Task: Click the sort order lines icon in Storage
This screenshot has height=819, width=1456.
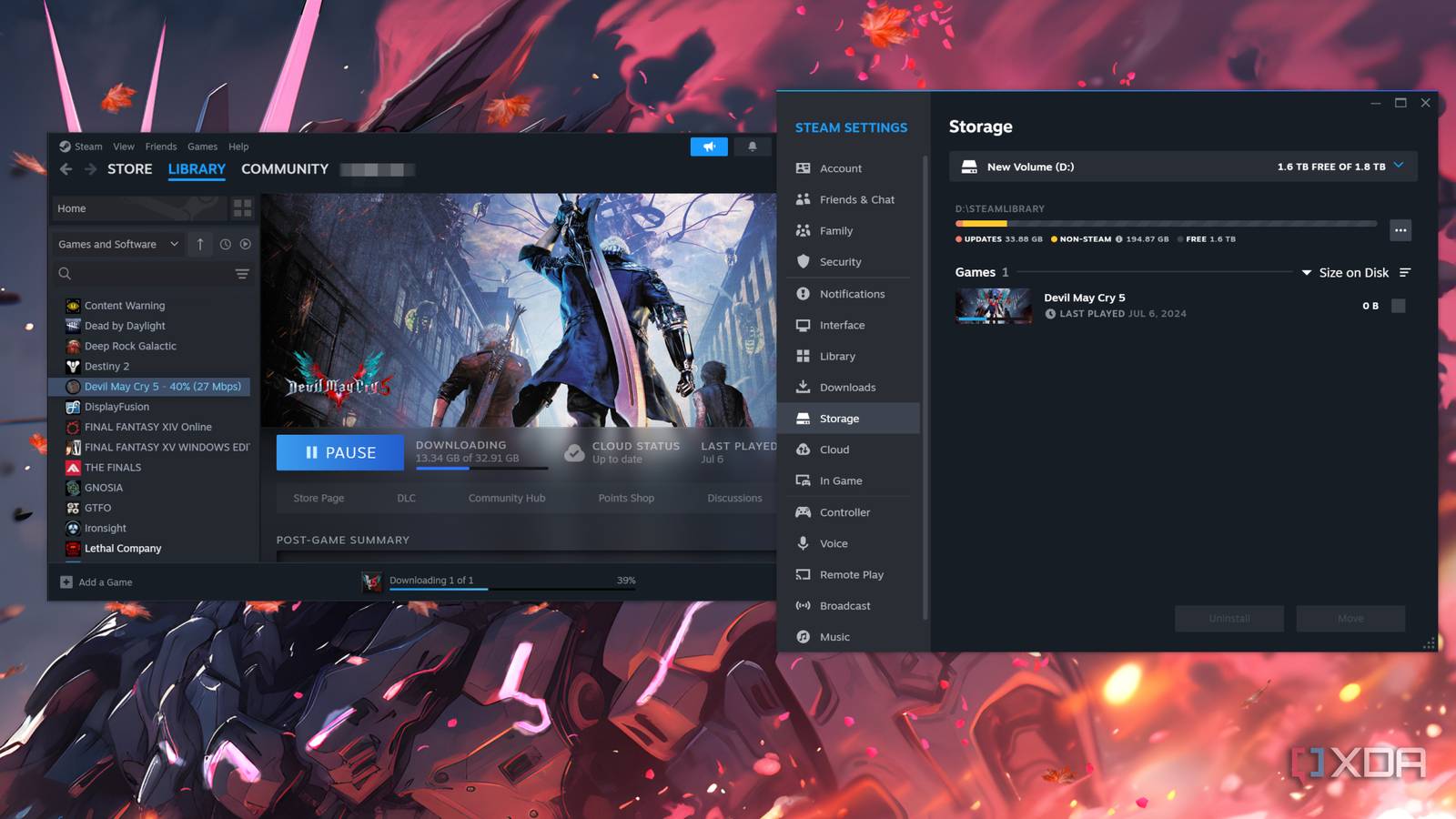Action: click(x=1405, y=273)
